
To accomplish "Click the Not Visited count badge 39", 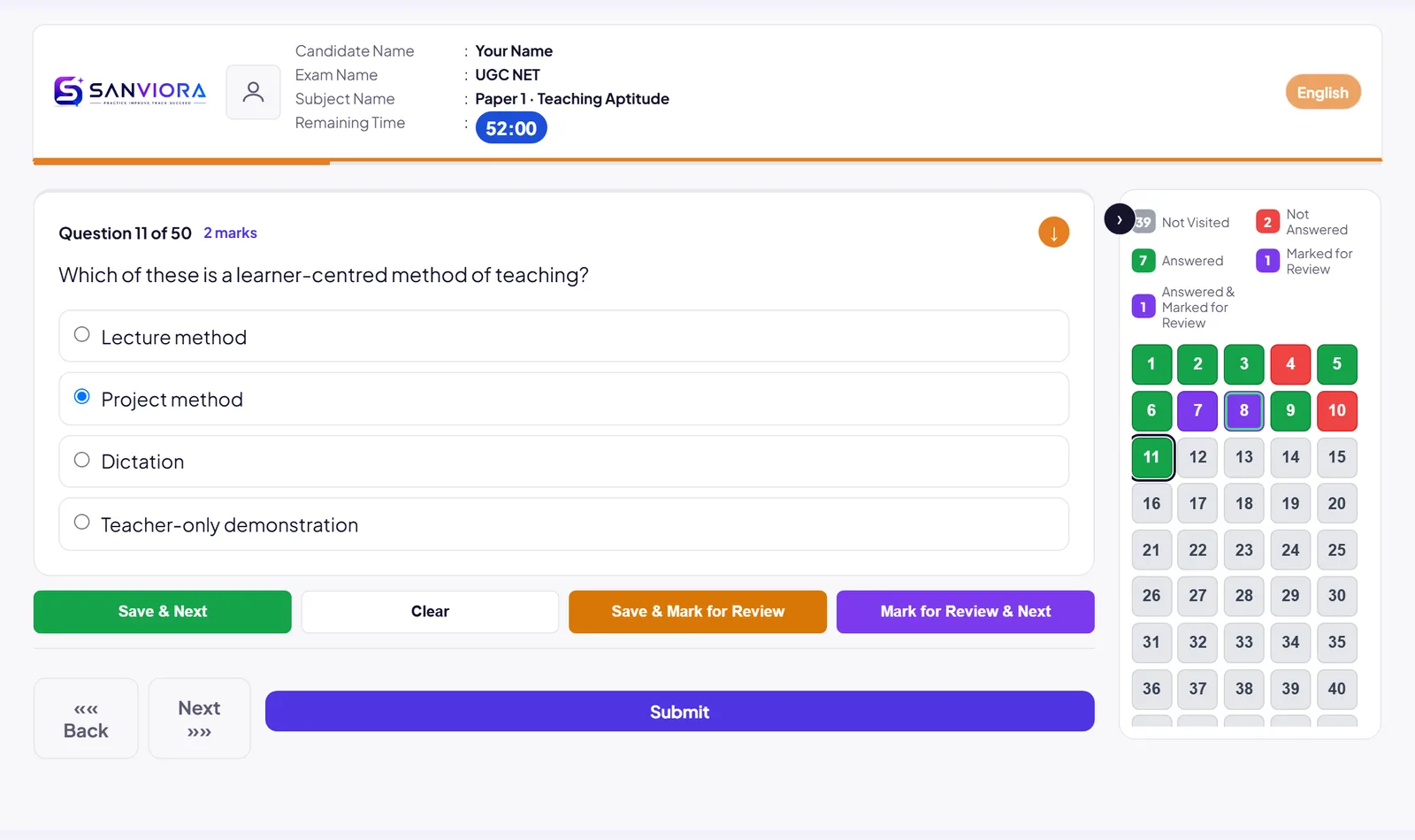I will point(1144,222).
